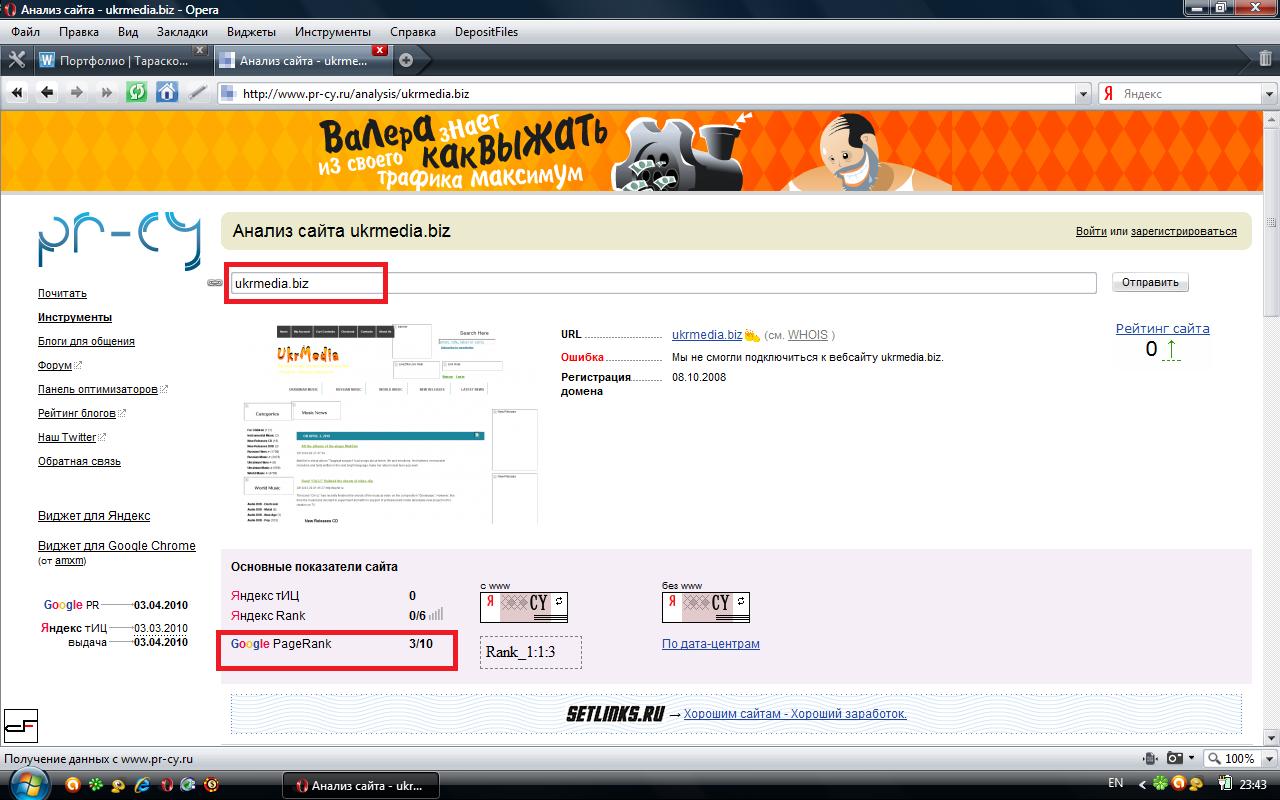Open the Инструменты menu
The height and width of the screenshot is (800, 1280).
tap(335, 32)
